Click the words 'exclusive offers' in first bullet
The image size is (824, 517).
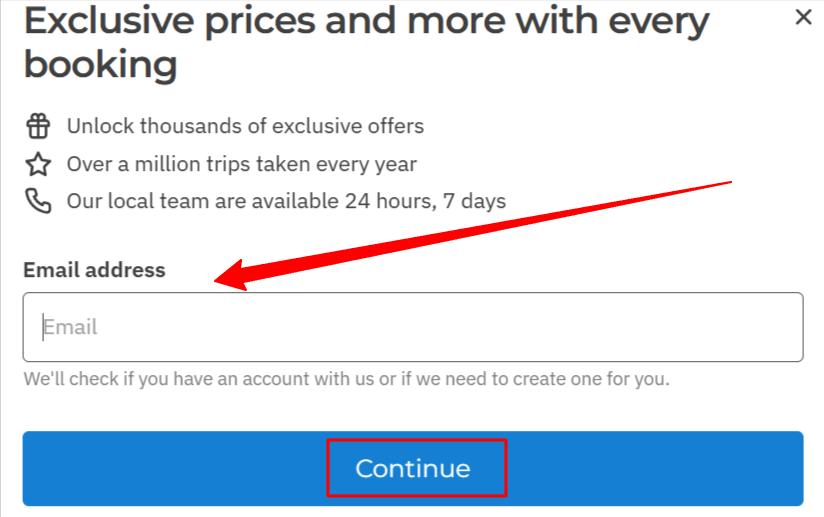pos(347,126)
